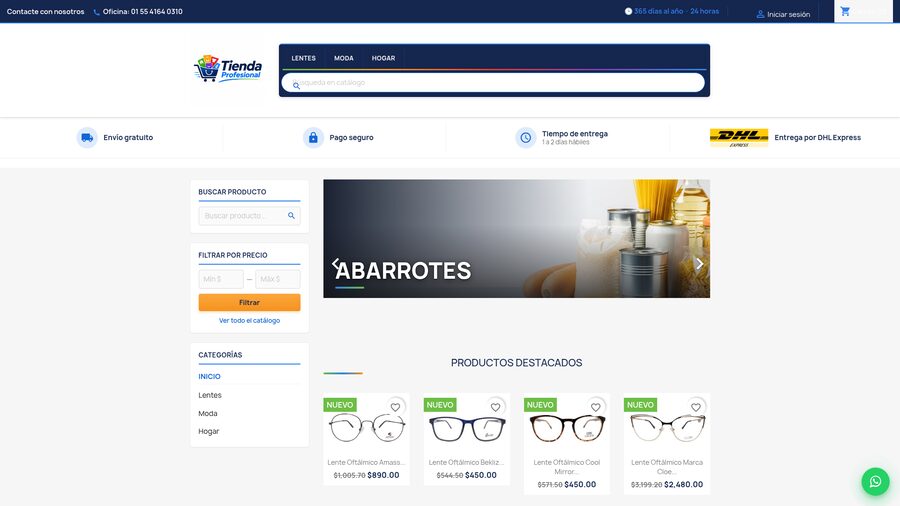Open the Abarrotes banner image
This screenshot has width=900, height=506.
point(517,239)
